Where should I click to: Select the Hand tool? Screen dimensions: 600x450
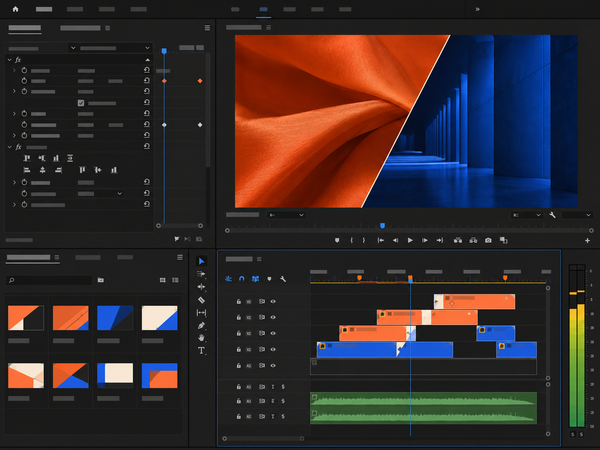click(201, 338)
